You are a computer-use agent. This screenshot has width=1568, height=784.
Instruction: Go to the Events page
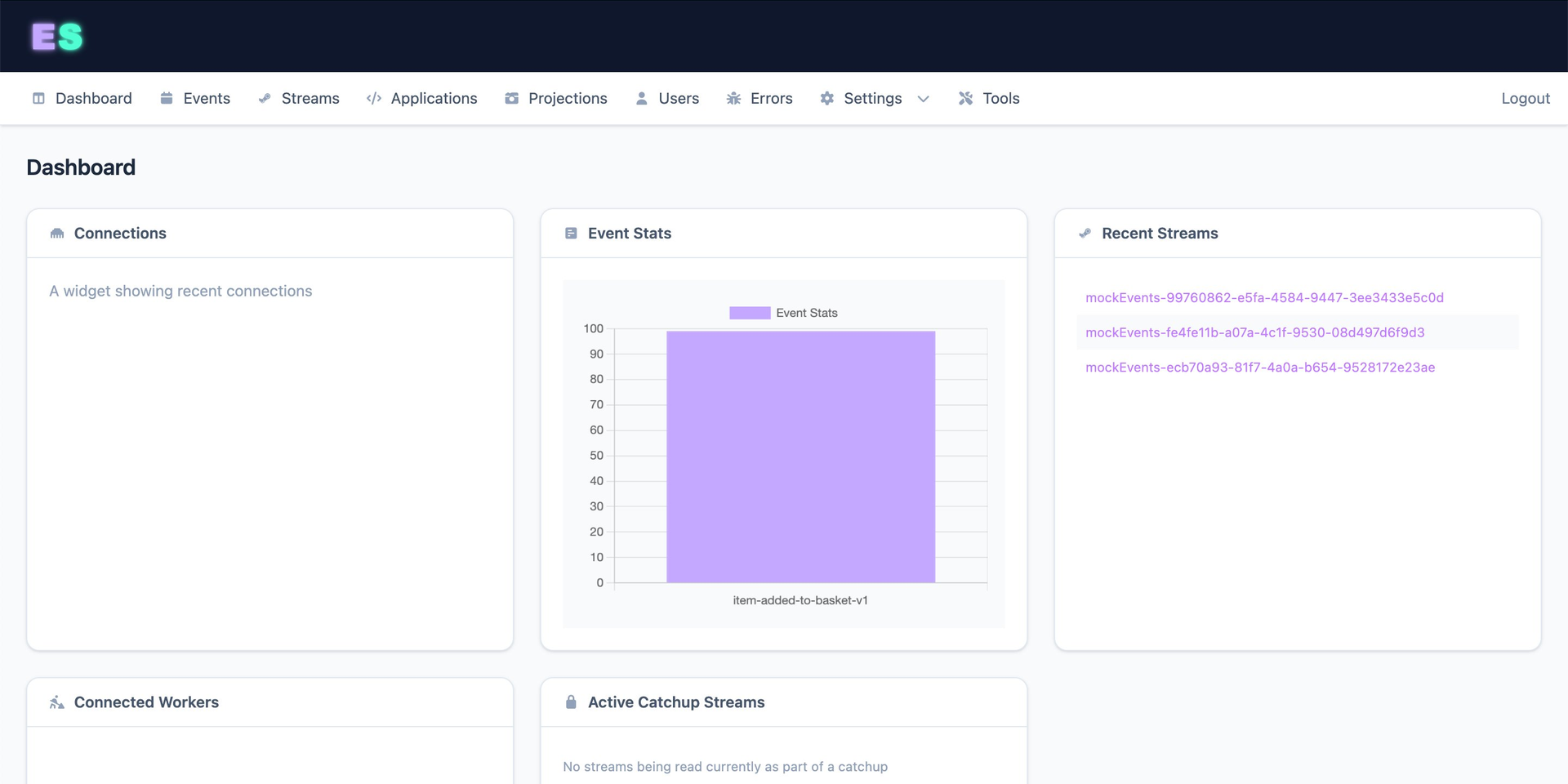[x=207, y=98]
